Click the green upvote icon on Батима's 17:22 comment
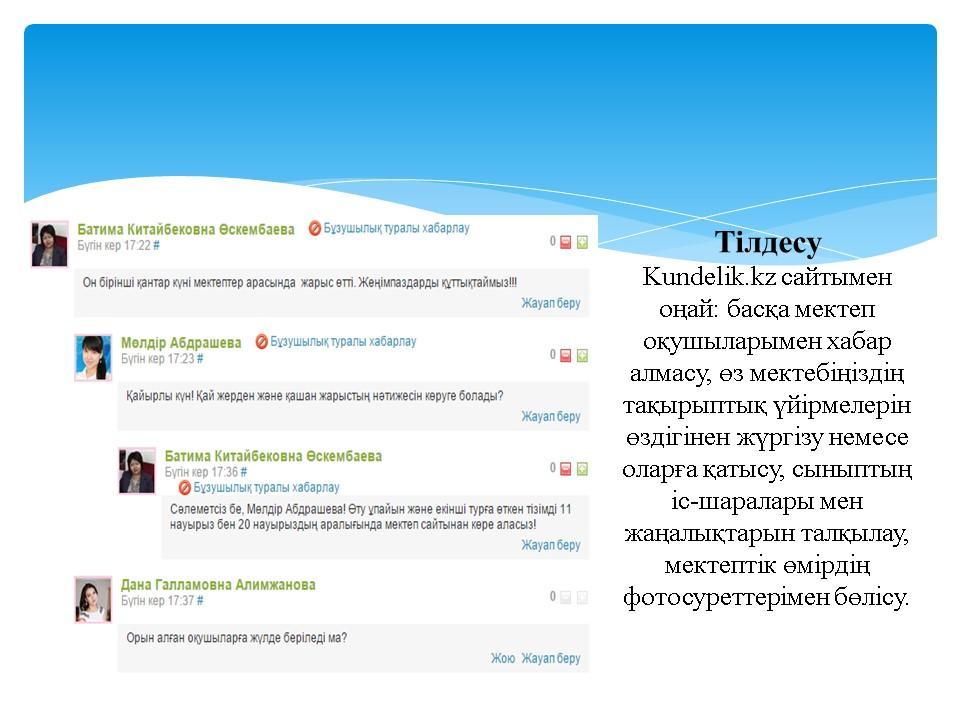The width and height of the screenshot is (960, 720). (x=582, y=242)
